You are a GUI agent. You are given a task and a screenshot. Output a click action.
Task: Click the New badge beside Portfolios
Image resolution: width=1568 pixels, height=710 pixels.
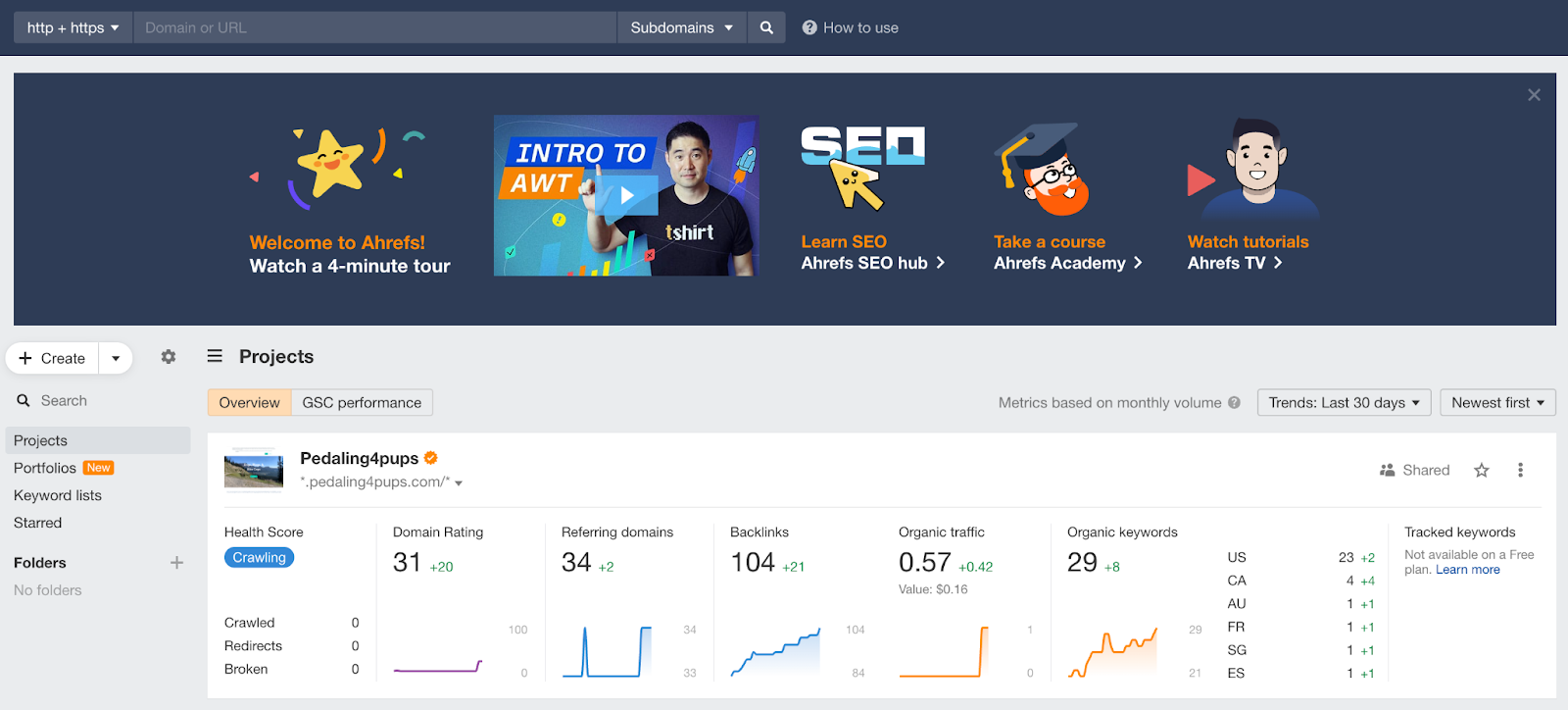[98, 468]
